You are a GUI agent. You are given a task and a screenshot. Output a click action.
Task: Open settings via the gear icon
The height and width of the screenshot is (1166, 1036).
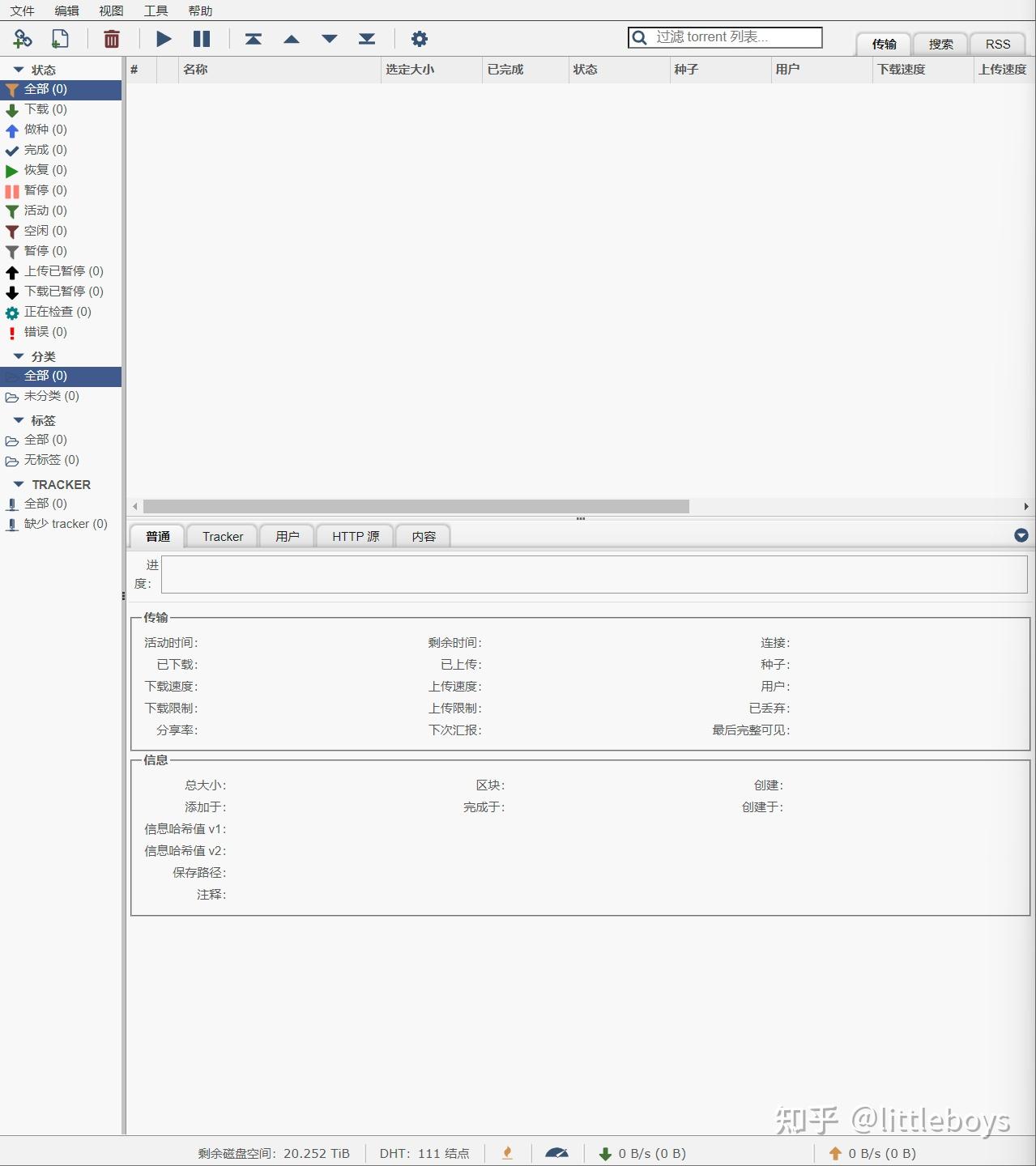pyautogui.click(x=419, y=38)
